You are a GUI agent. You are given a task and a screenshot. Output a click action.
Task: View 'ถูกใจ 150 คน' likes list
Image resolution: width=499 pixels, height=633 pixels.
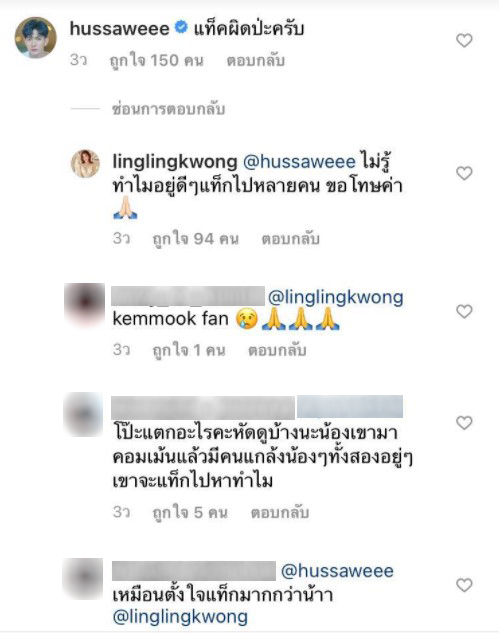tap(156, 61)
